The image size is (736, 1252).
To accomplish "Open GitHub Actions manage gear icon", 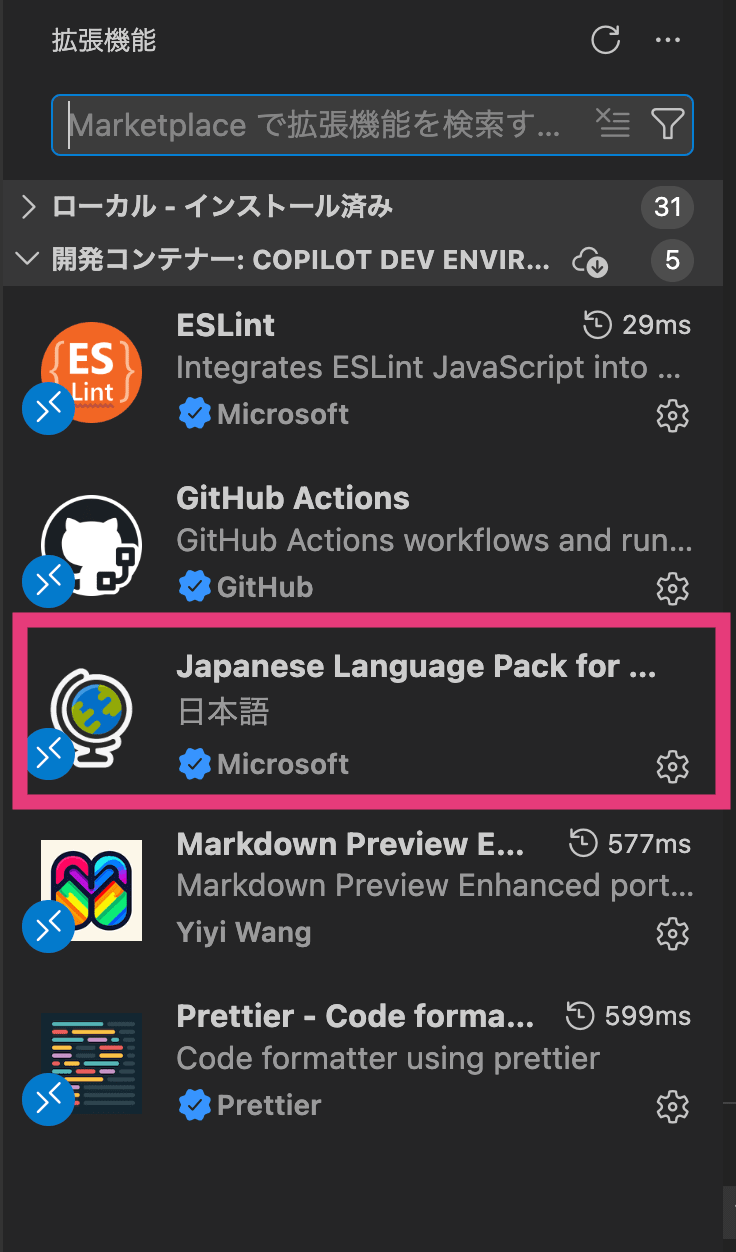I will (x=672, y=587).
